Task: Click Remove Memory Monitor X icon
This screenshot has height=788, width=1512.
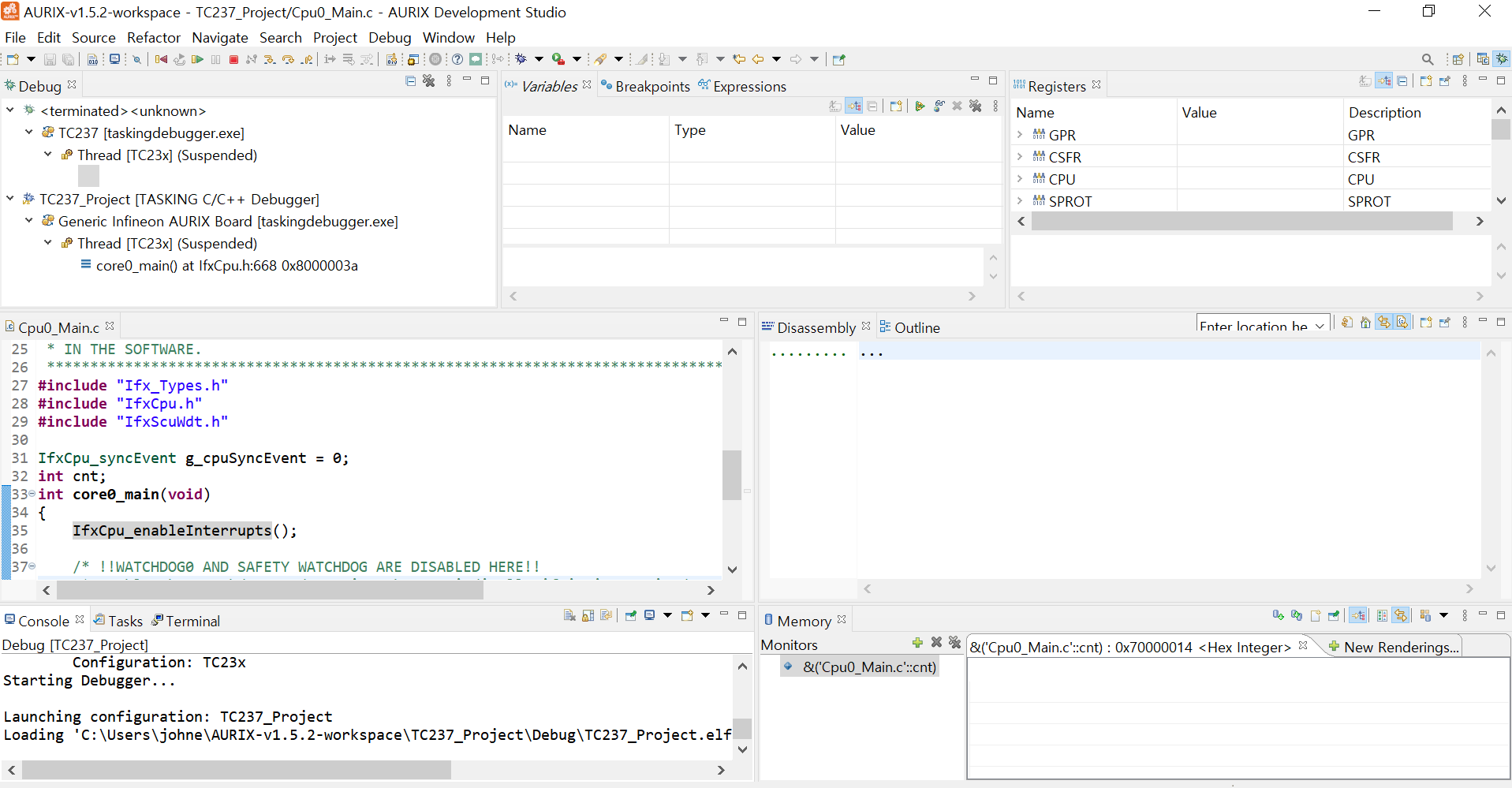Action: click(x=936, y=643)
